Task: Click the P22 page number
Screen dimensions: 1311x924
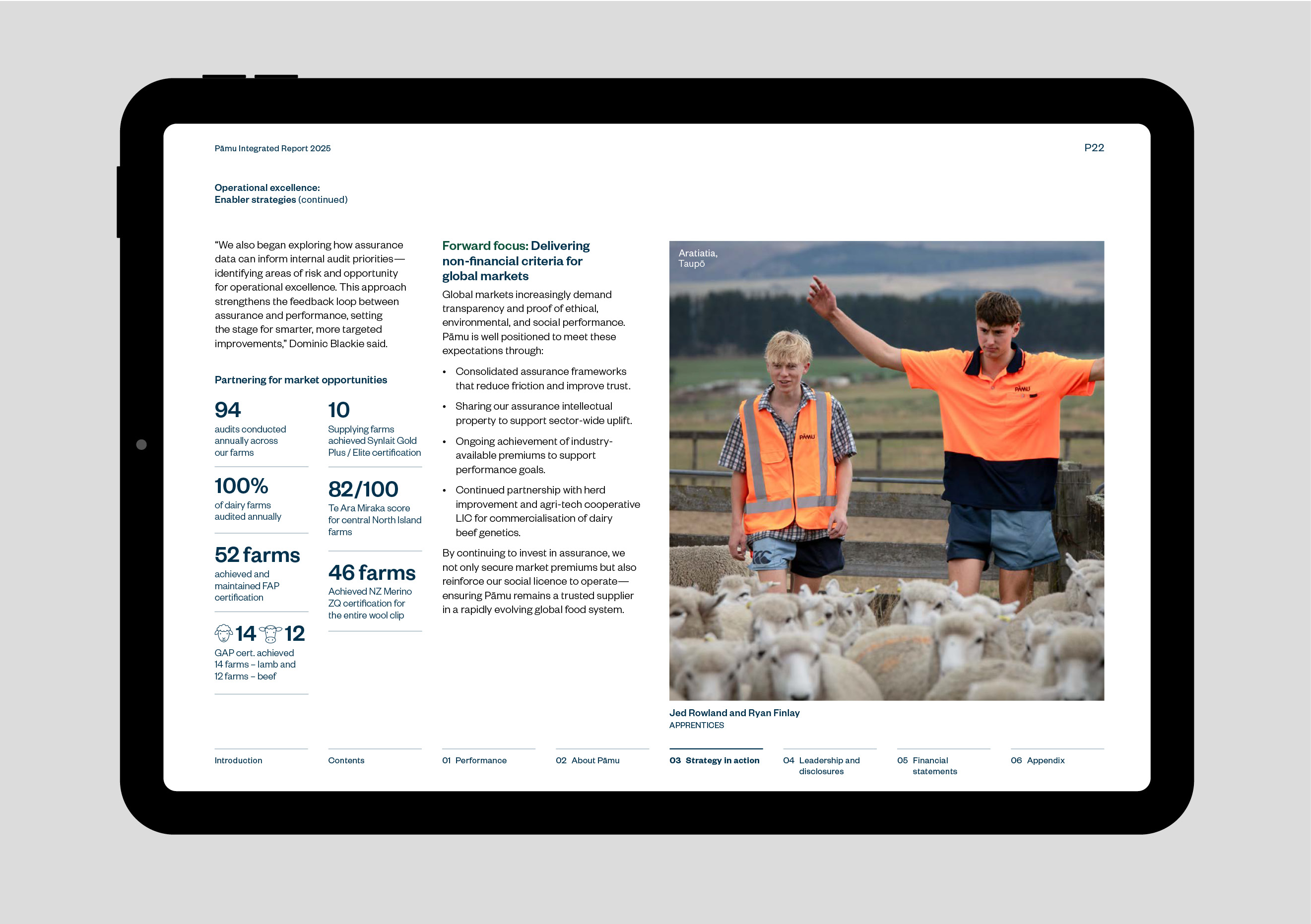Action: click(x=1094, y=148)
